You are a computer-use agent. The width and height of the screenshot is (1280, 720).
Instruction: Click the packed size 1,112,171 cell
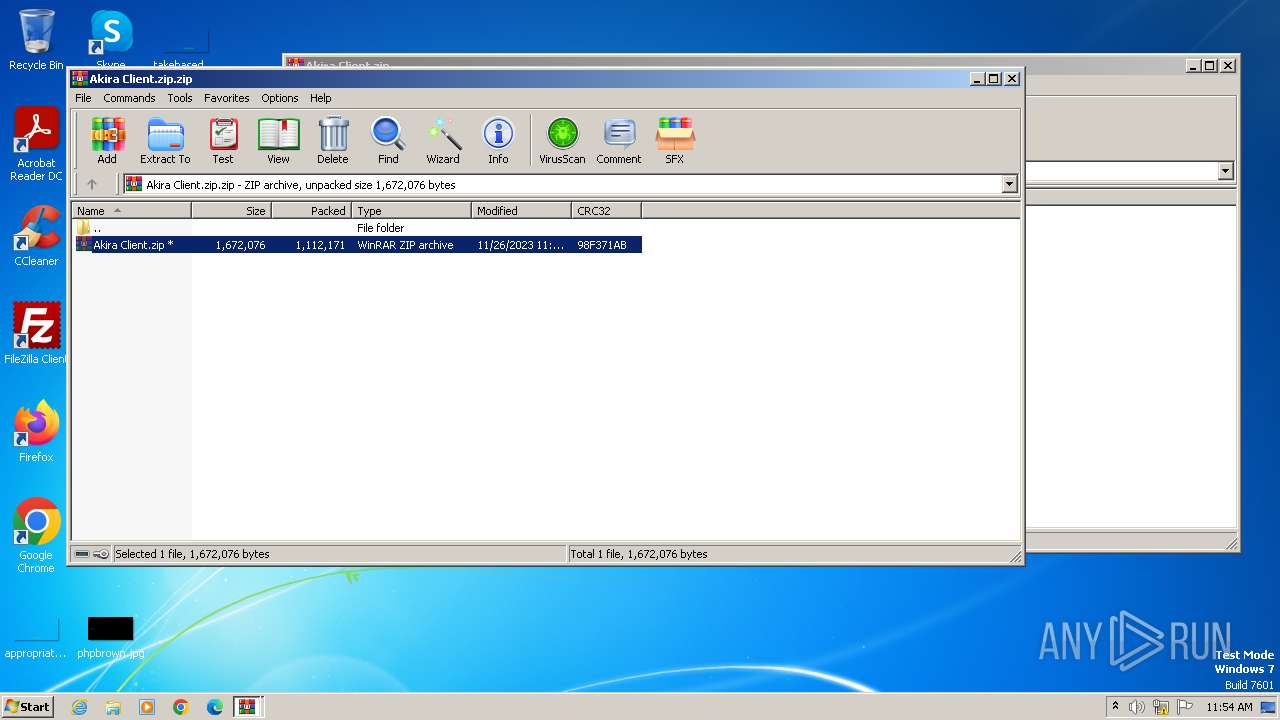[320, 245]
